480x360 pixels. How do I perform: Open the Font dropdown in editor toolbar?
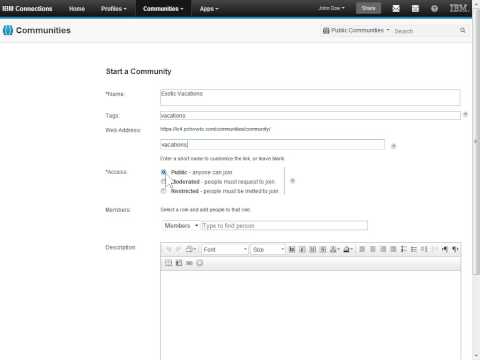click(225, 249)
